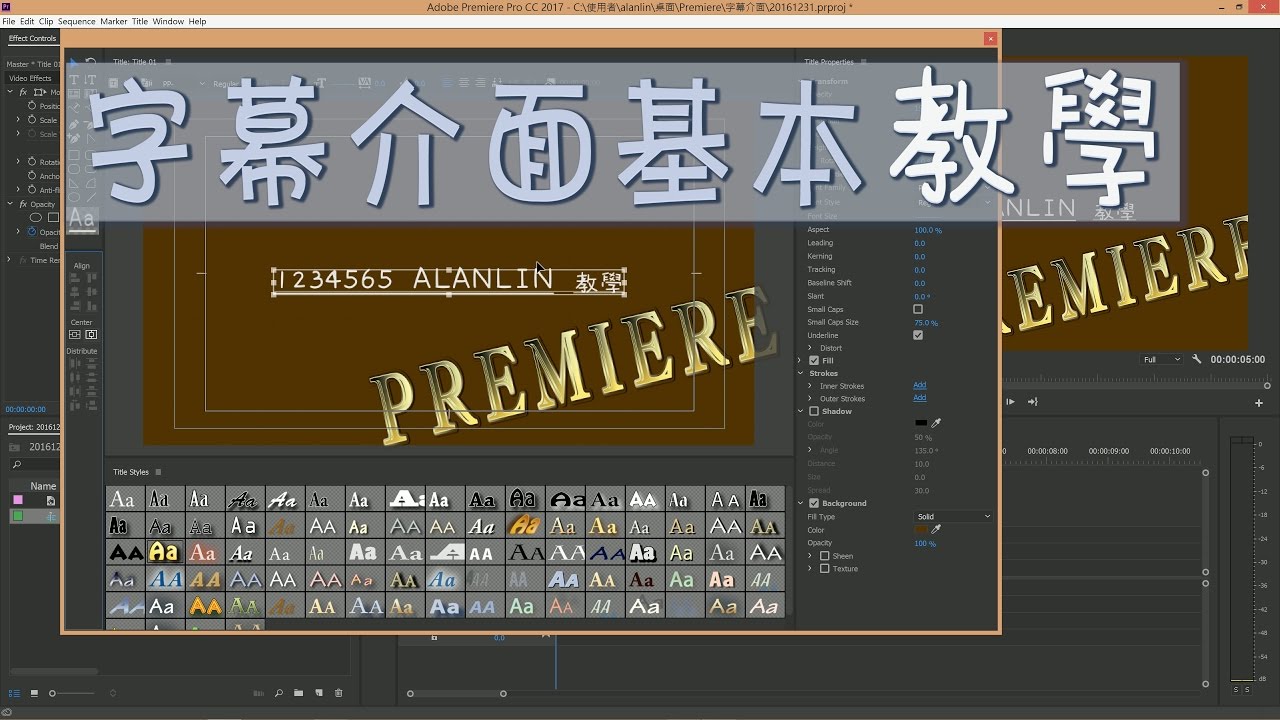Uncheck the Underline checkbox
1280x720 pixels.
point(918,336)
